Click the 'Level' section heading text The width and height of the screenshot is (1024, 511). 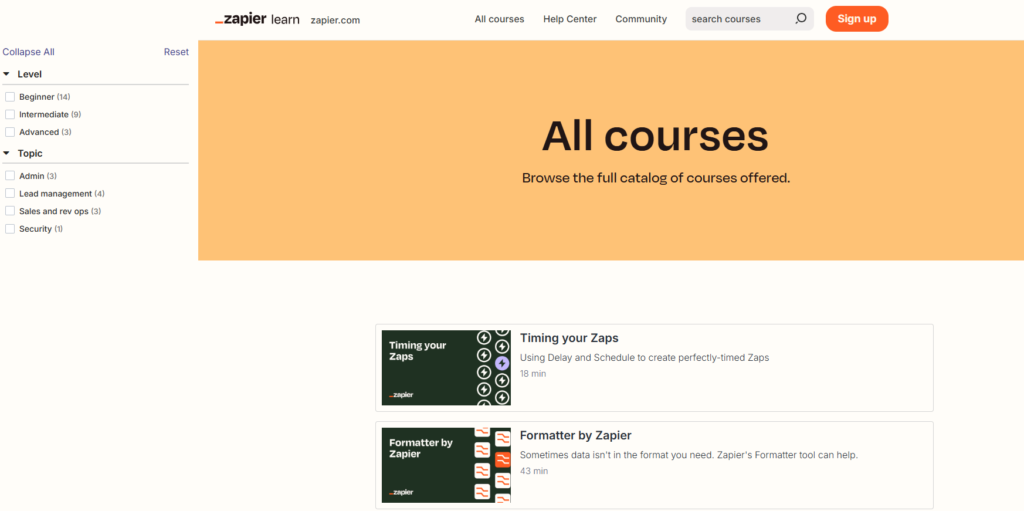coord(29,74)
